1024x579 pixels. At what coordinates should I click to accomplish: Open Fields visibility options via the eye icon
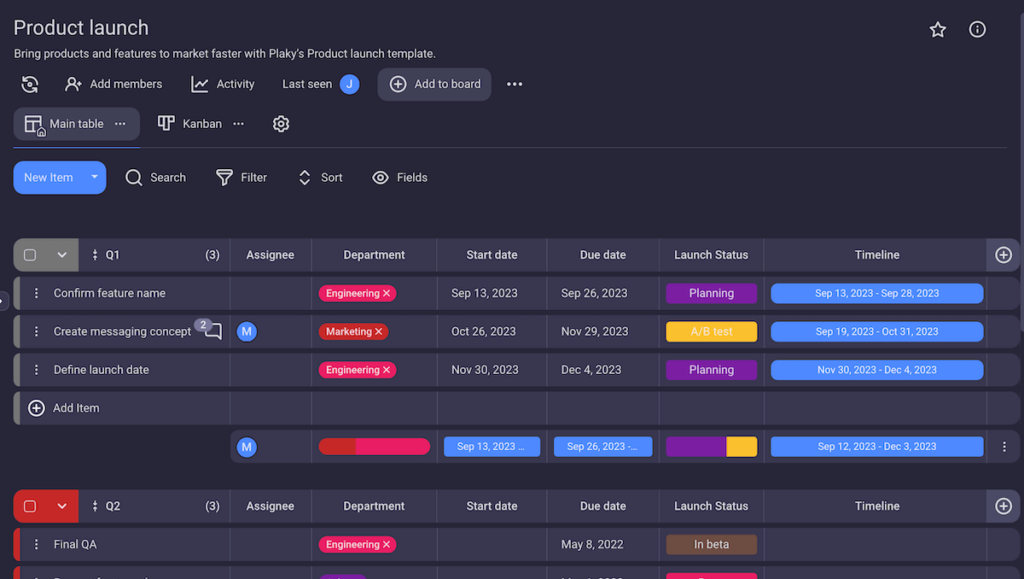click(380, 177)
